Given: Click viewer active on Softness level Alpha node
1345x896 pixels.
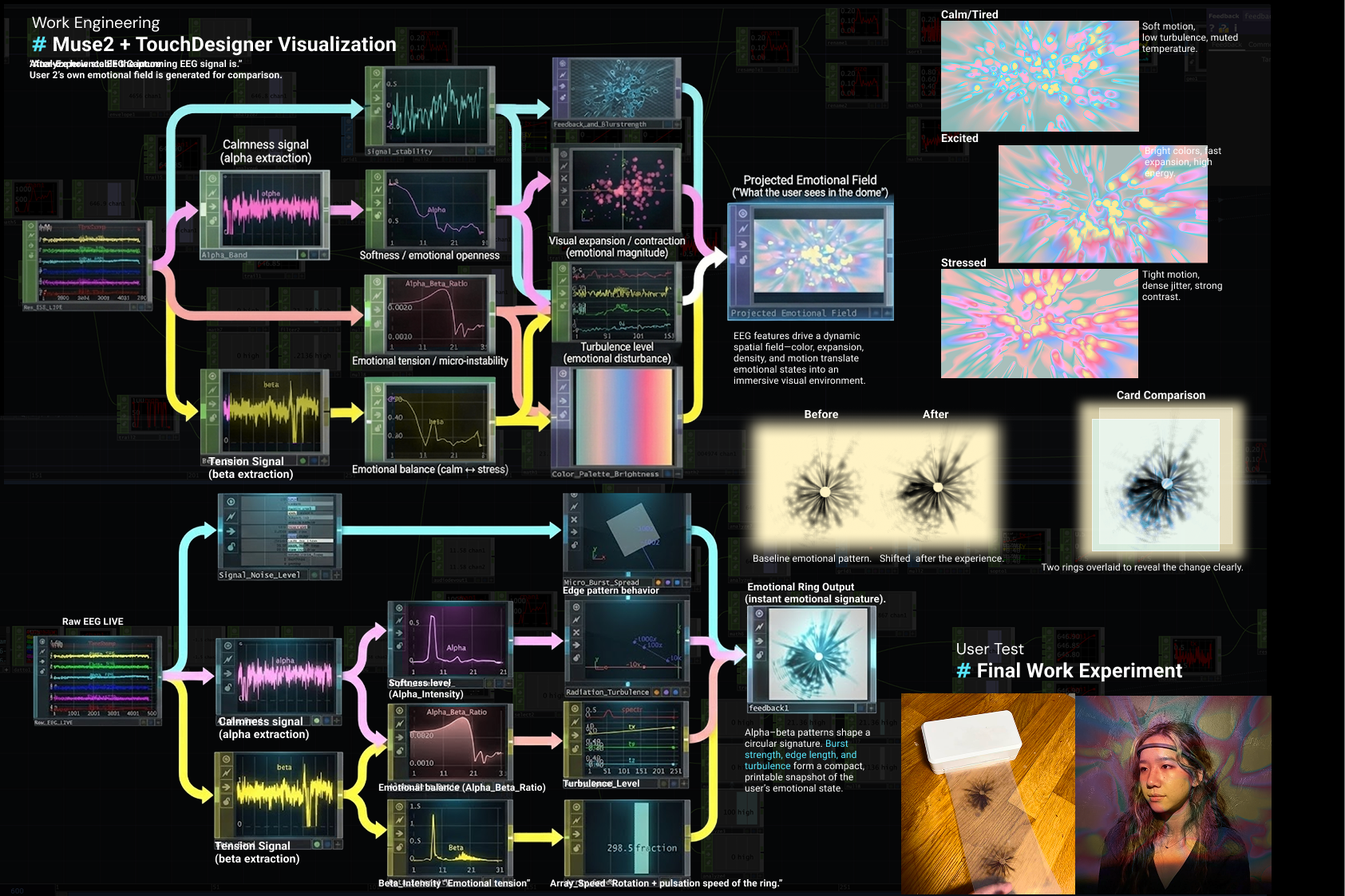Looking at the screenshot, I should pos(399,608).
